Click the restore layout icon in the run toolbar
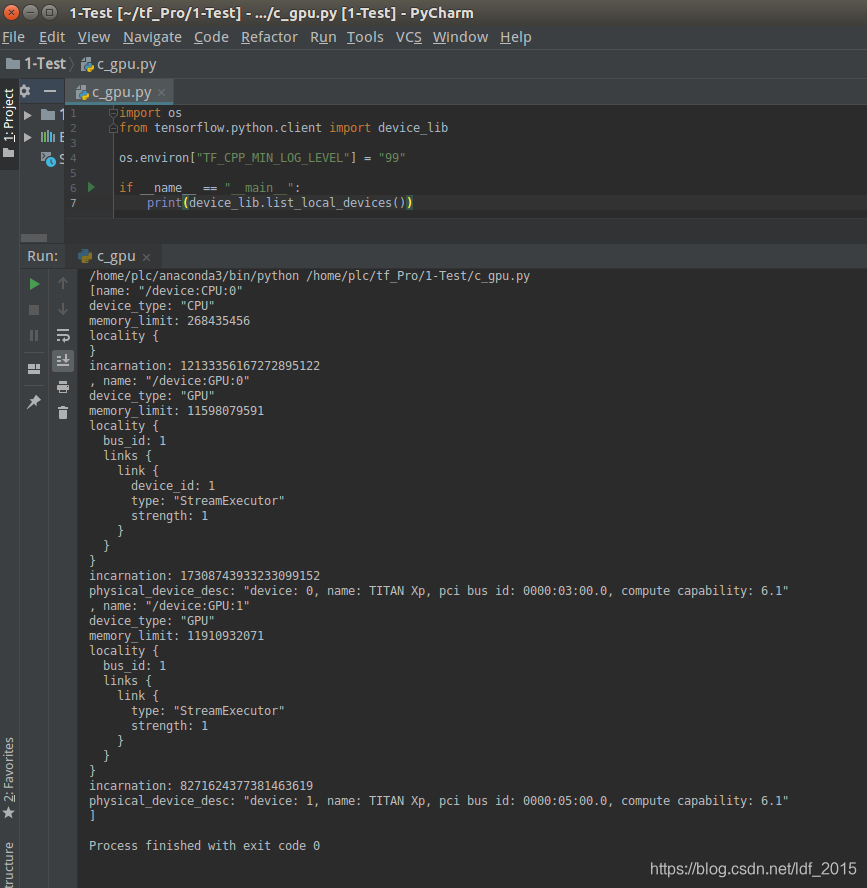Screen dimensions: 867x888 pos(34,369)
